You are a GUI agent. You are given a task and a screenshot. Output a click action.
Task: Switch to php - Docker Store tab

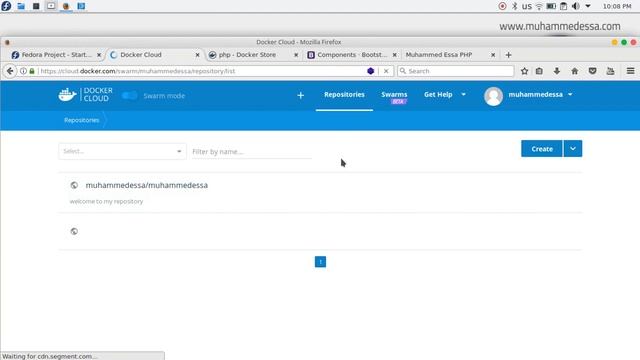point(247,55)
